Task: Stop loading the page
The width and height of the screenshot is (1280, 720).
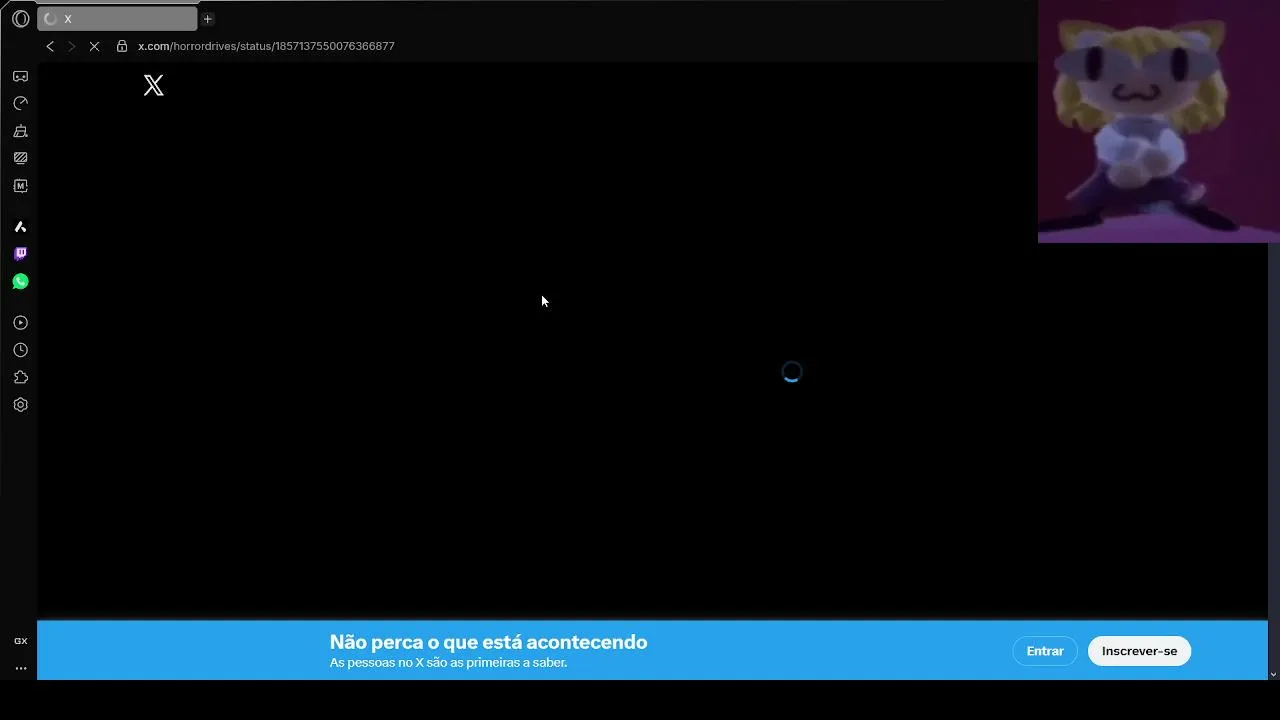Action: pyautogui.click(x=94, y=46)
